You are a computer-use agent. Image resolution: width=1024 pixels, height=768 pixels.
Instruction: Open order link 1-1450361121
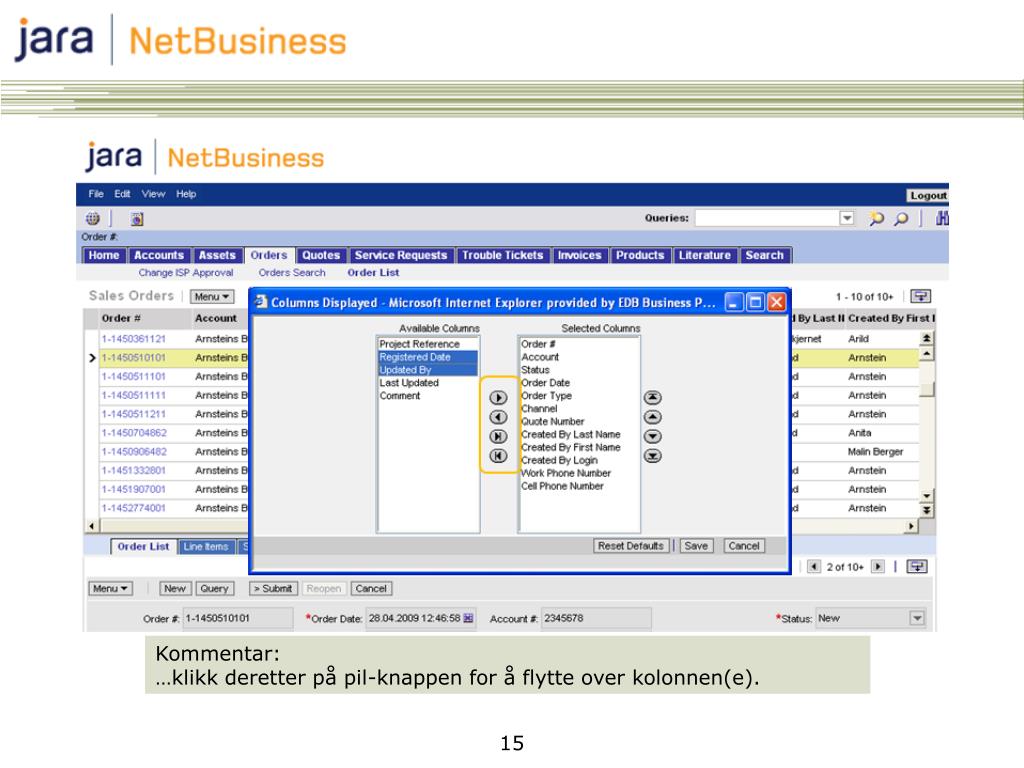coord(134,339)
